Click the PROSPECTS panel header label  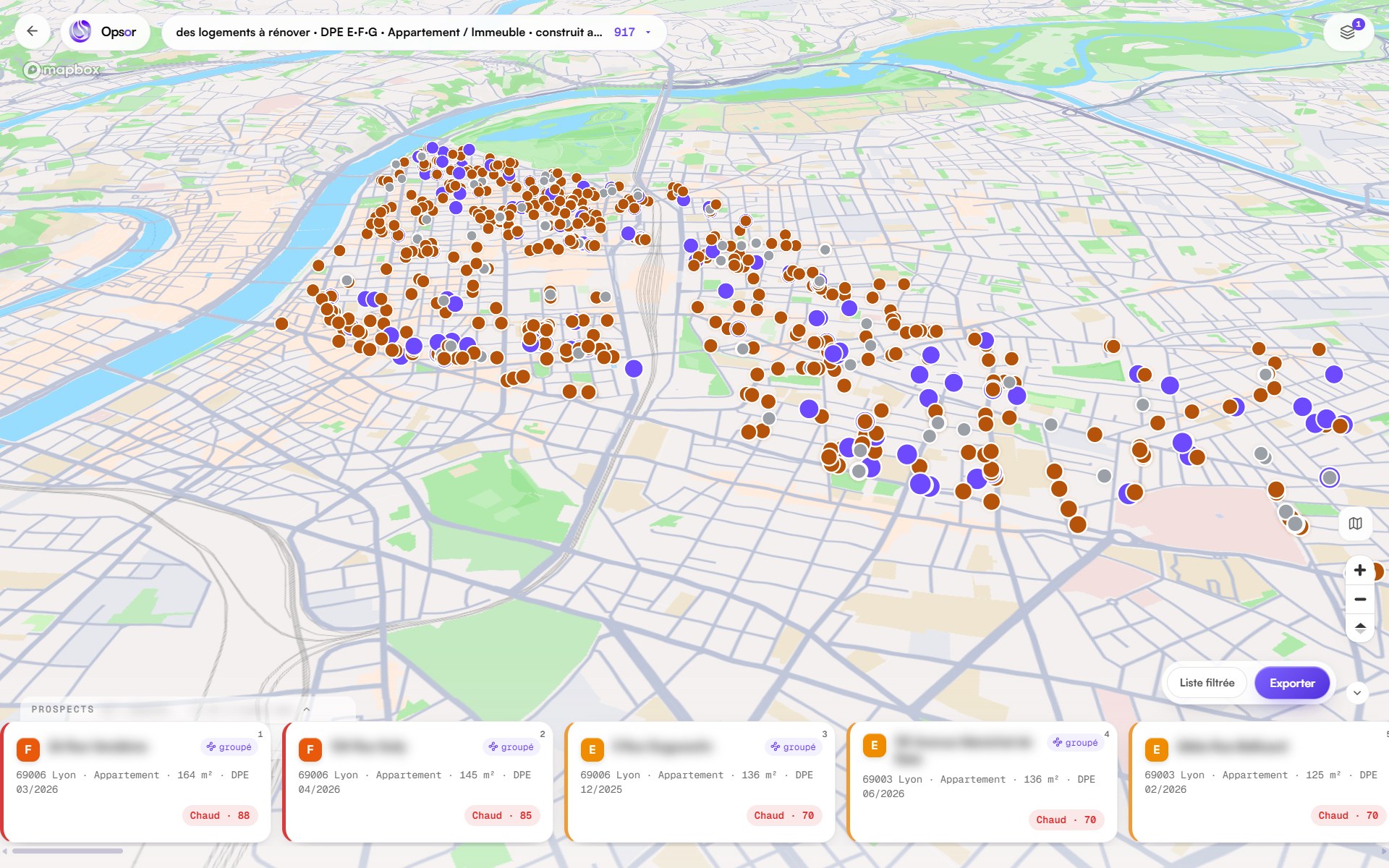coord(63,710)
